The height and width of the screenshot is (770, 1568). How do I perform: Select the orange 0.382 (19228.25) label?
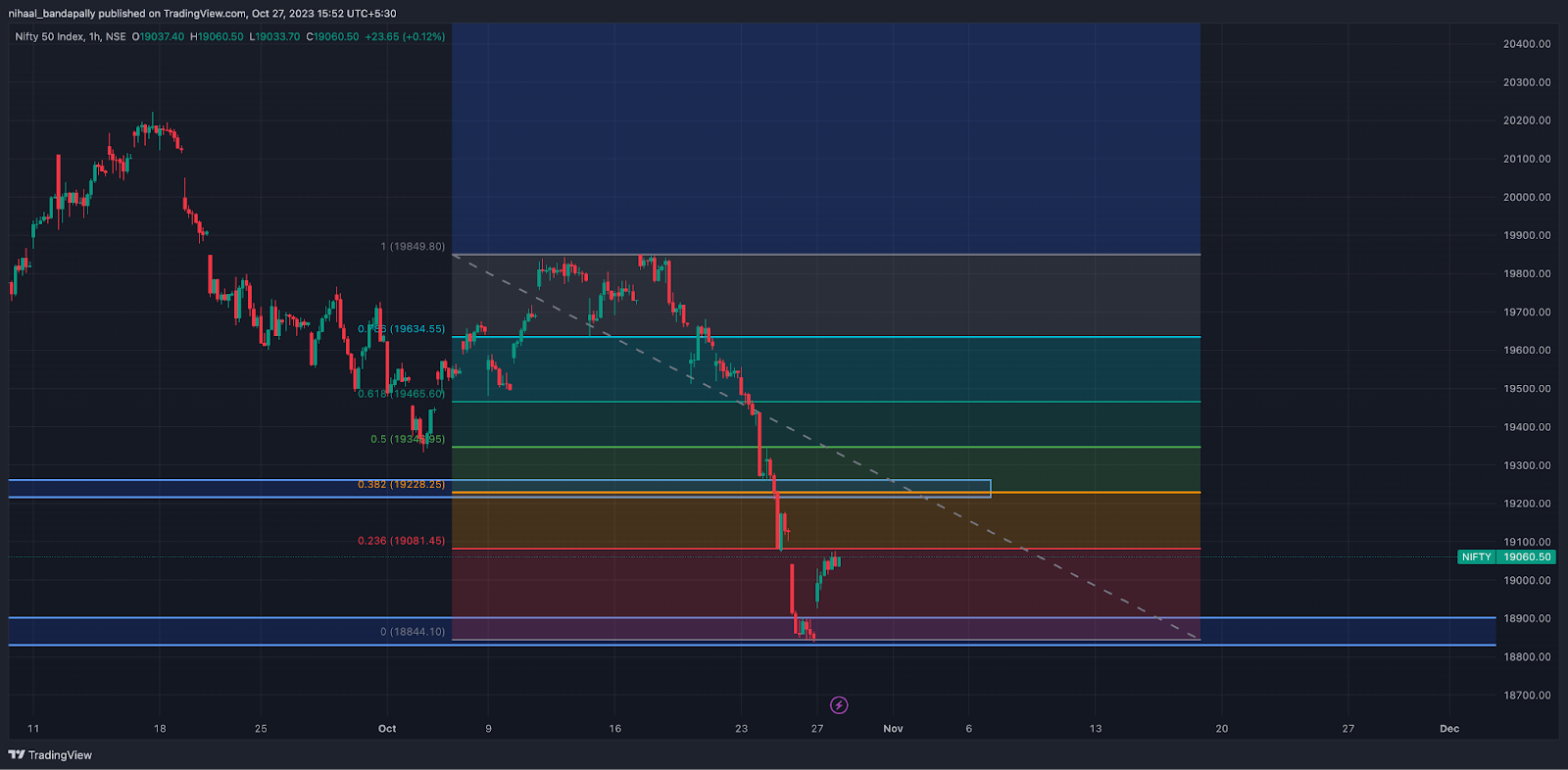(x=402, y=485)
